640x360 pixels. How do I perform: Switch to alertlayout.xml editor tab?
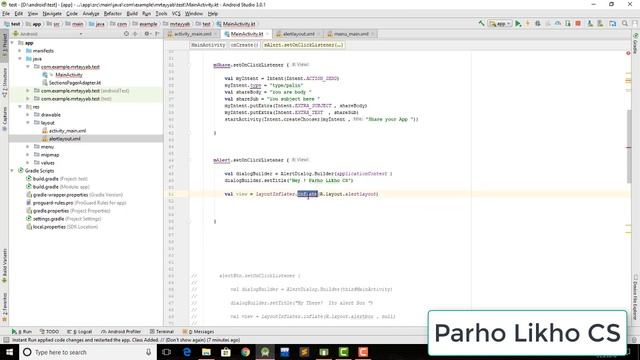[298, 34]
